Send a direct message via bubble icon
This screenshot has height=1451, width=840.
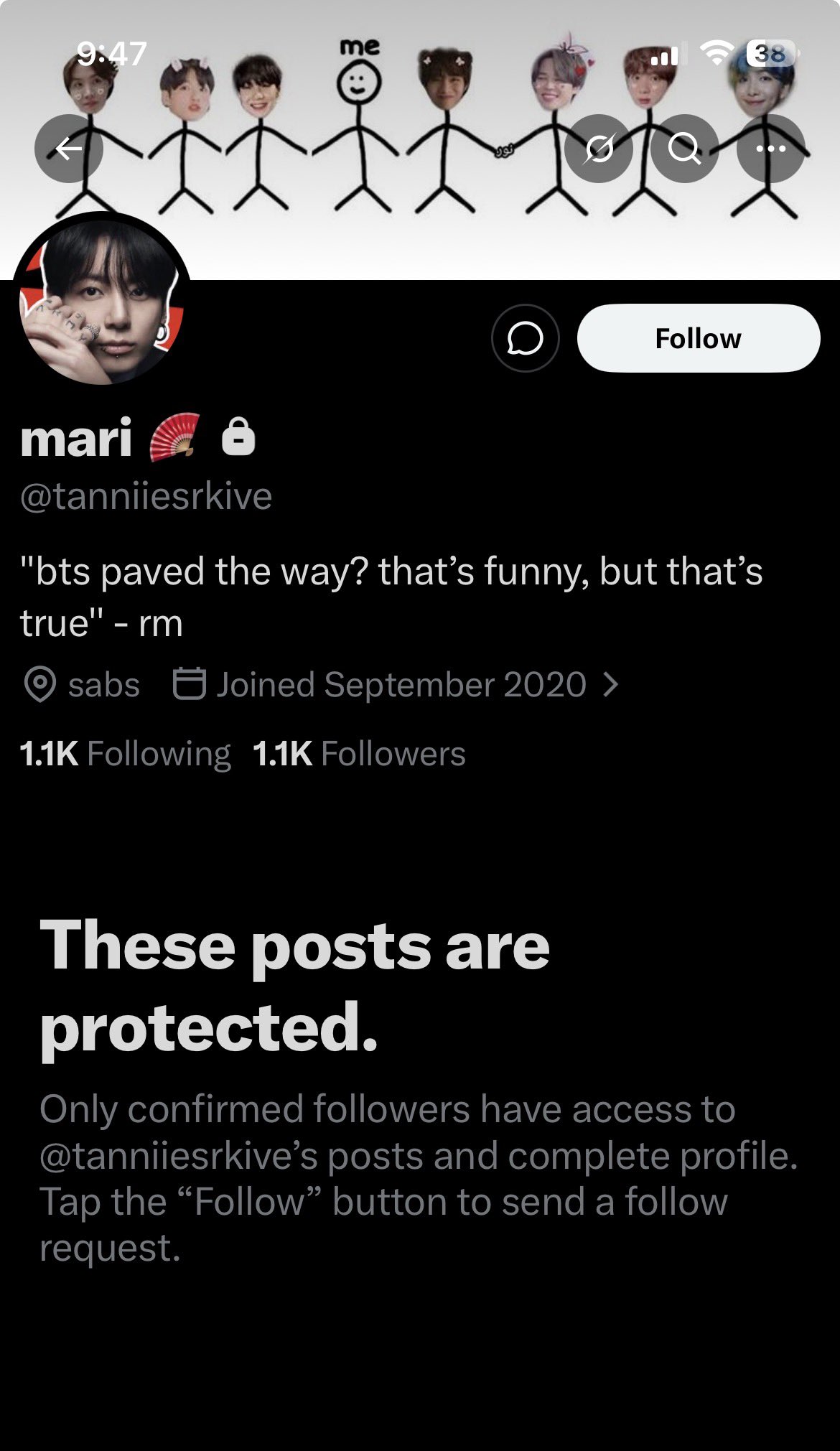point(525,338)
